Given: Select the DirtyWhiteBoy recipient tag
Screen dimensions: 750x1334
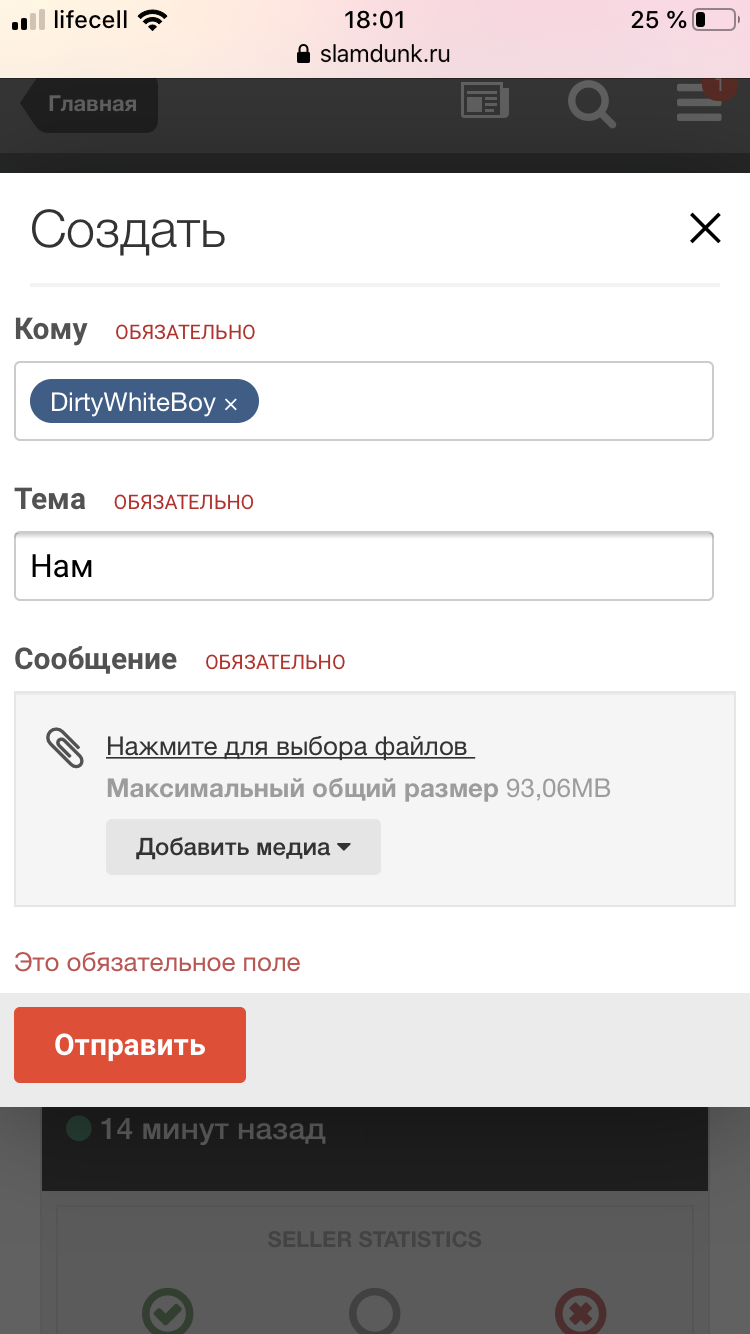Looking at the screenshot, I should [x=133, y=403].
